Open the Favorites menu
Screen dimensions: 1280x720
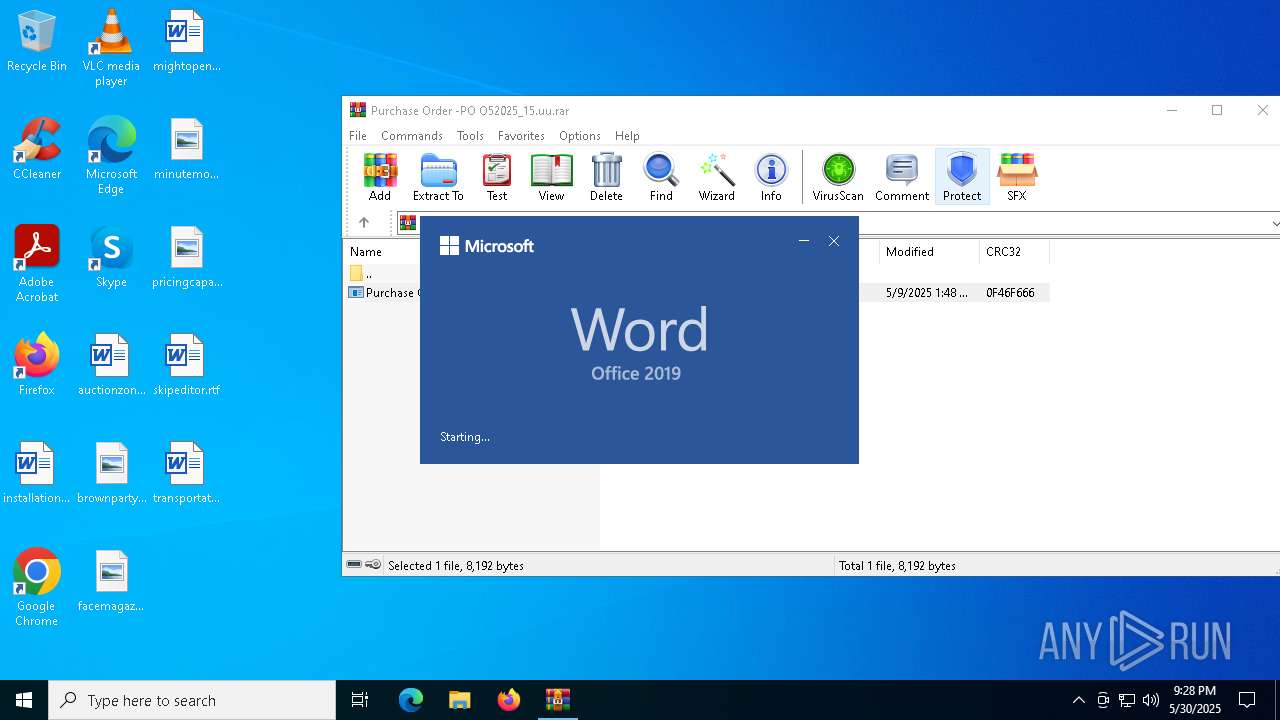coord(521,136)
